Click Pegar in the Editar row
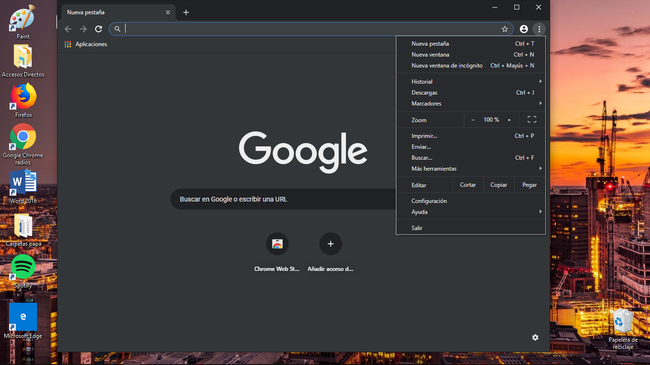This screenshot has width=650, height=365. point(529,185)
